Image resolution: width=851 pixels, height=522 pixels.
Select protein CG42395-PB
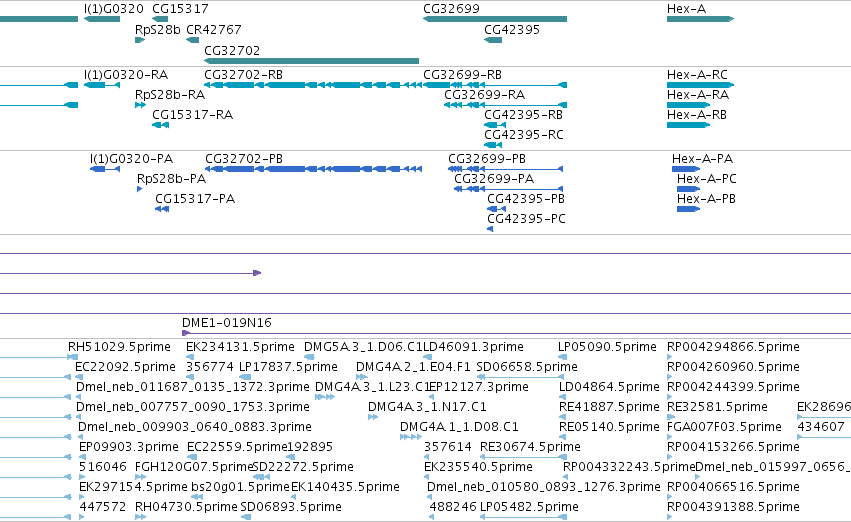point(525,199)
